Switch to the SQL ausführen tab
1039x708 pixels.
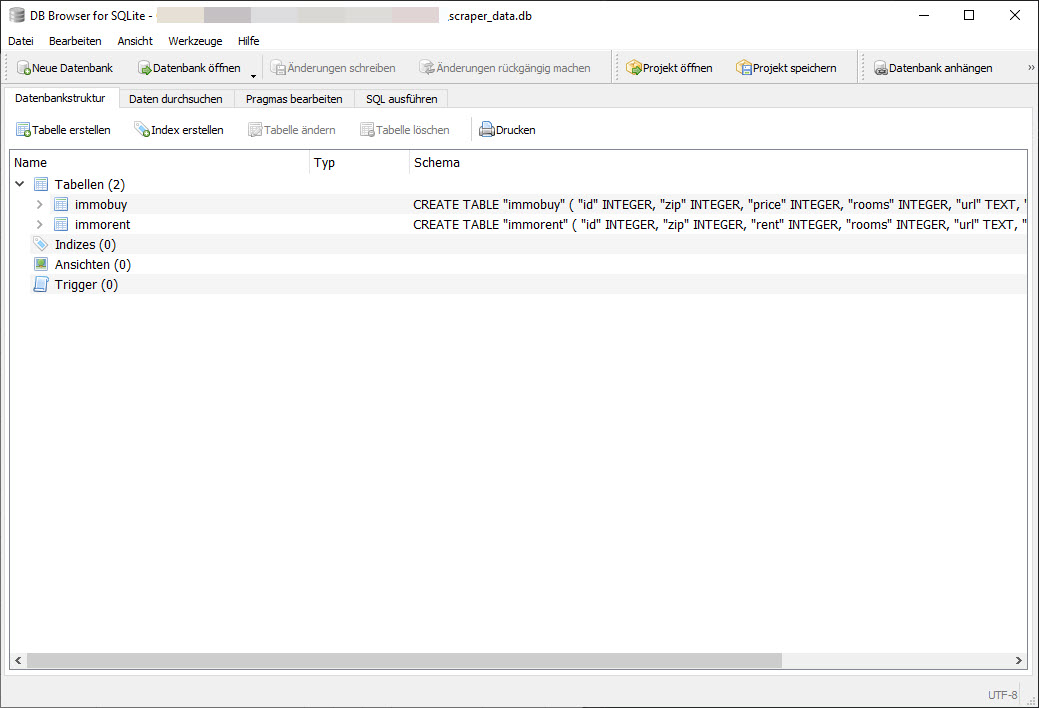point(401,99)
